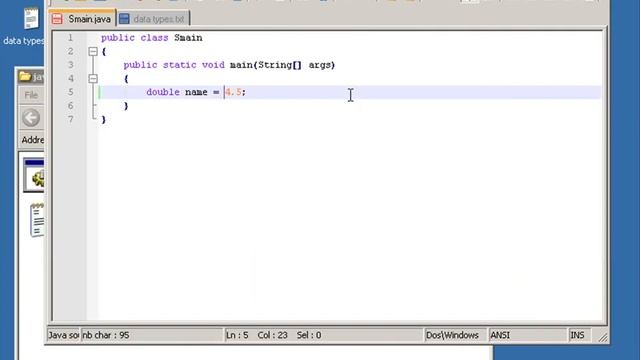
Task: Click the numeric value '4.5' on line 5
Action: (233, 92)
